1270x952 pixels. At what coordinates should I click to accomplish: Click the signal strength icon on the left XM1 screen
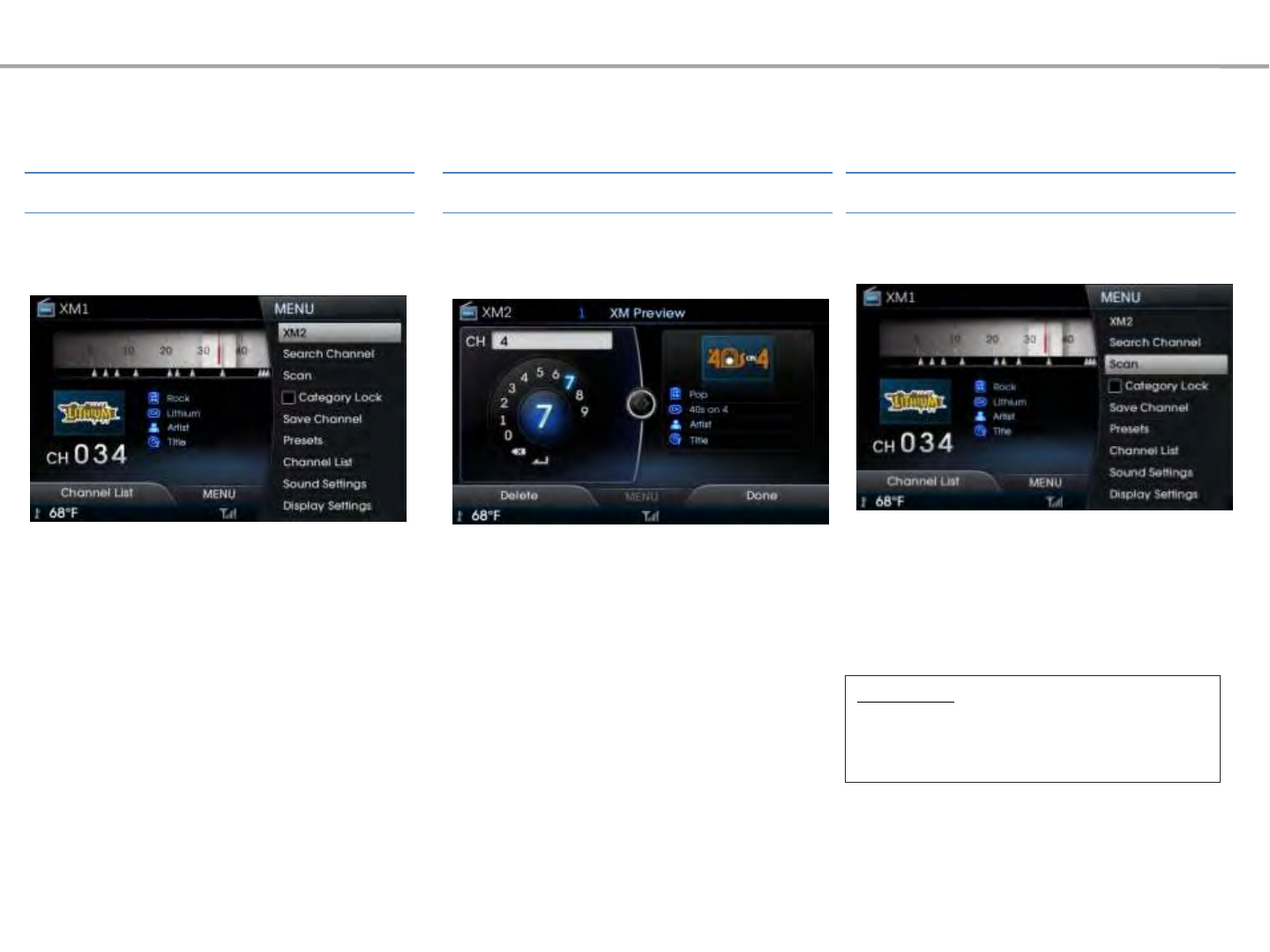pyautogui.click(x=228, y=514)
